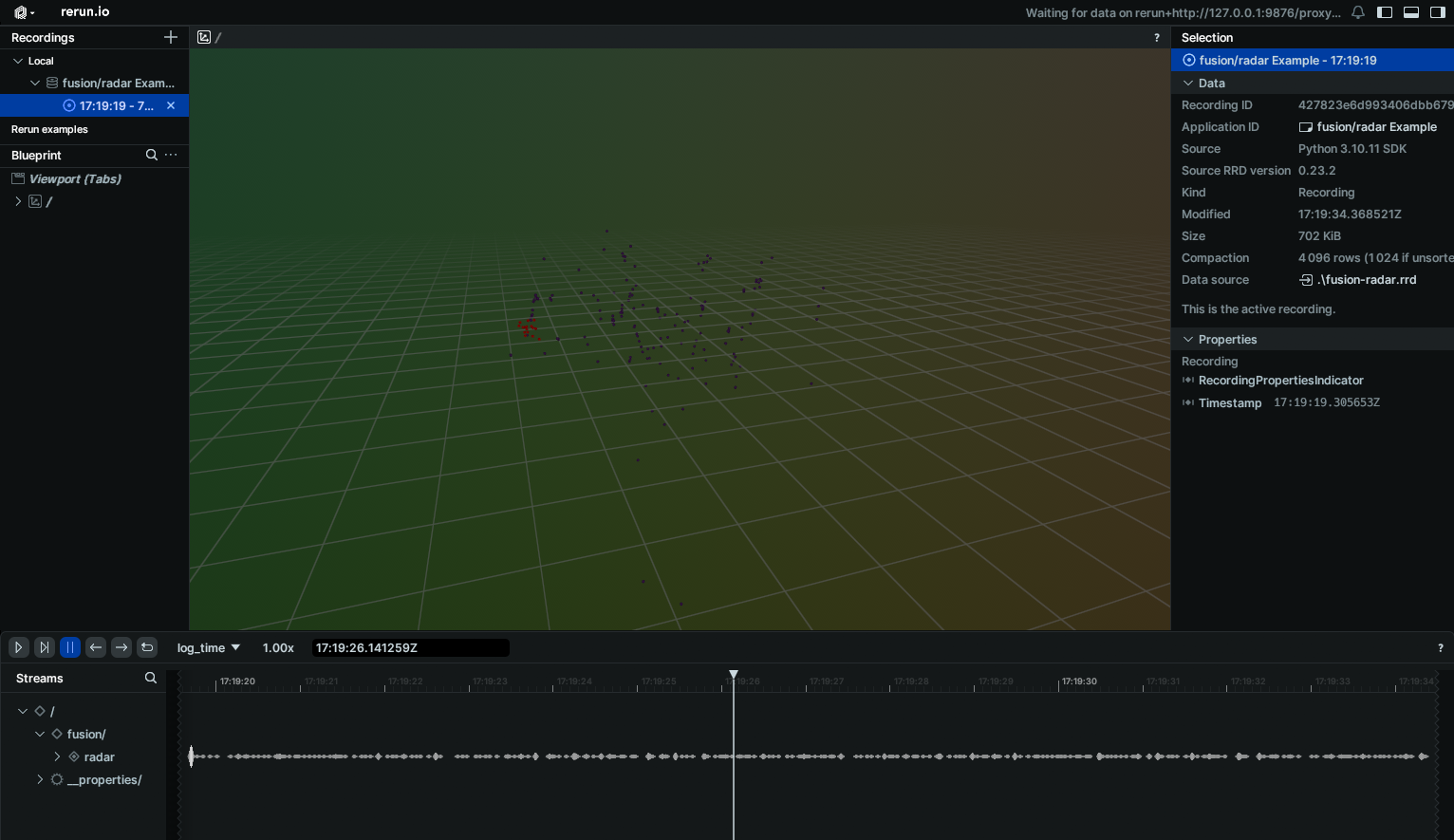The image size is (1454, 840).
Task: Click the timeline panel help icon
Action: pyautogui.click(x=1440, y=647)
